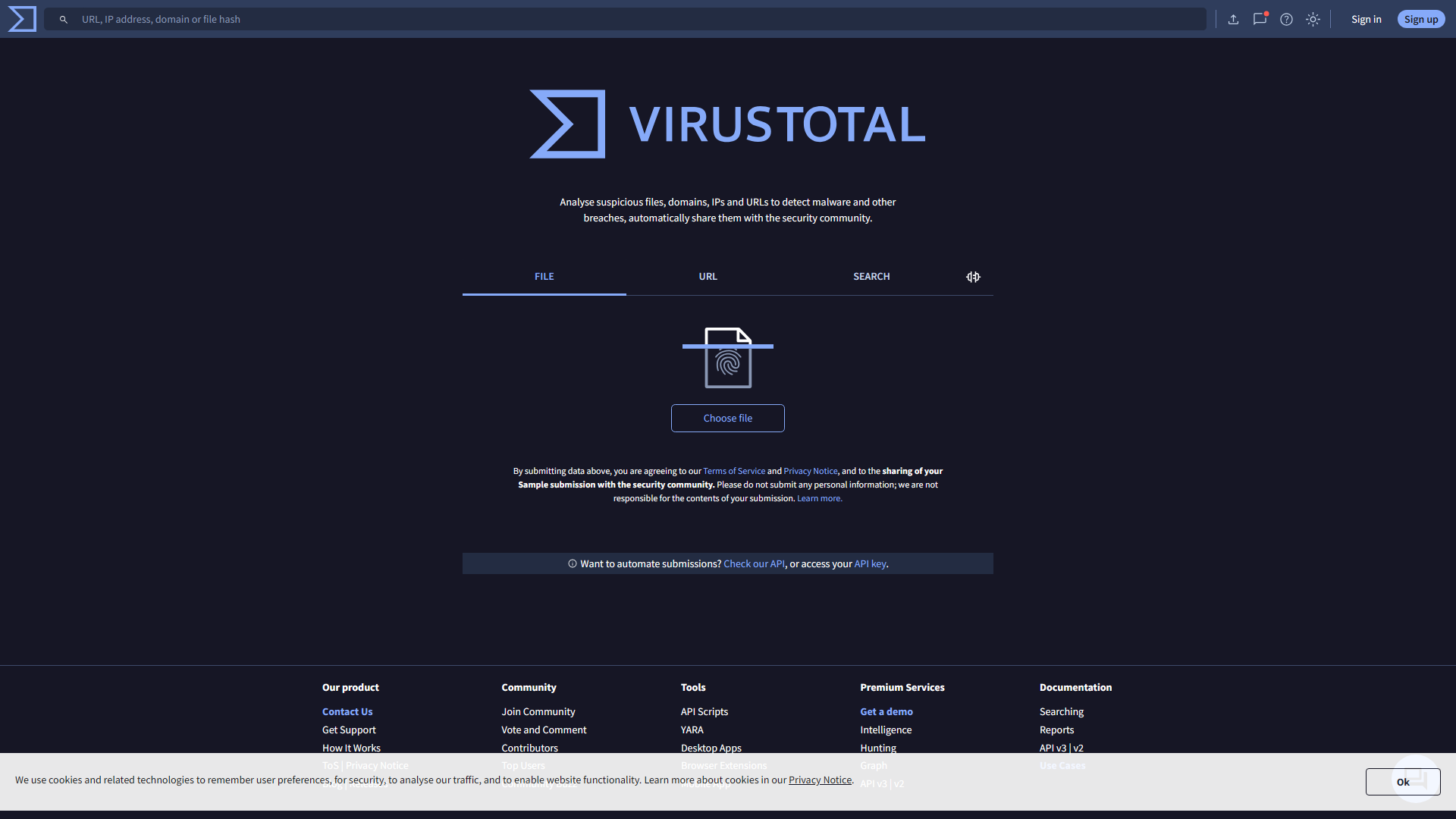The image size is (1456, 819).
Task: Toggle the light/dark theme sun icon
Action: [x=1313, y=20]
